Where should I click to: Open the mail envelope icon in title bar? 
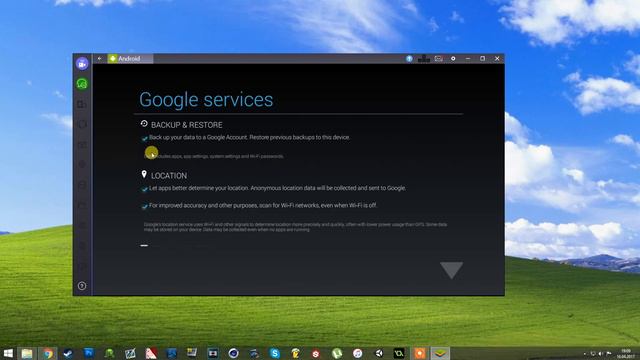click(x=438, y=59)
